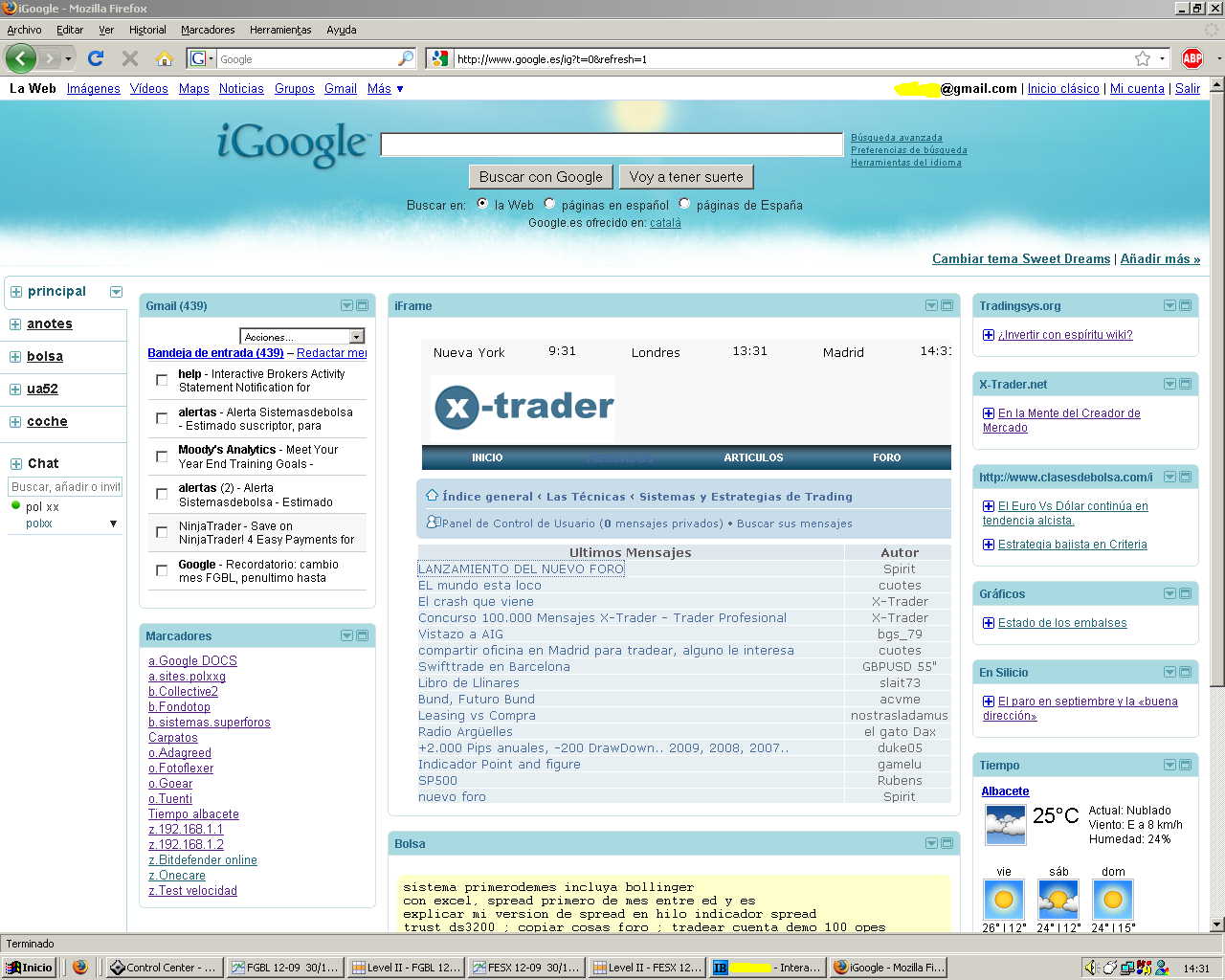Expand the 'En la Mente del Creador de Mercado' item
1225x980 pixels.
pyautogui.click(x=989, y=413)
